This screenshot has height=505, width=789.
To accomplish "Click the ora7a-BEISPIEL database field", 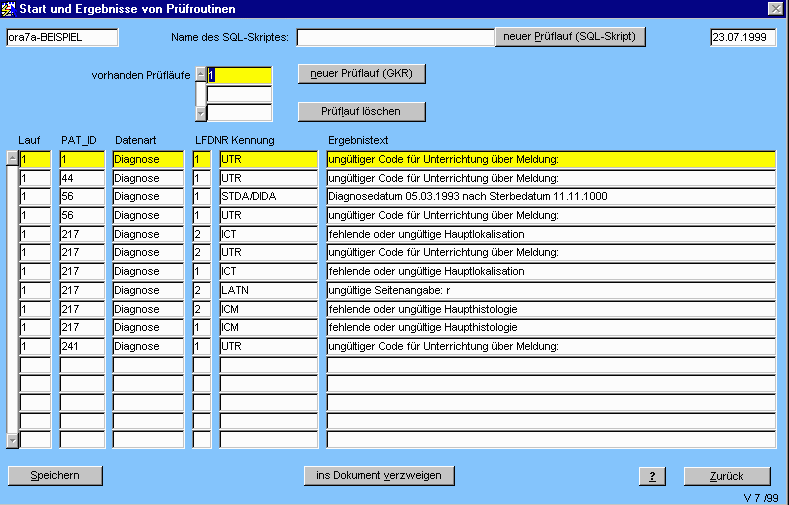I will 62,38.
